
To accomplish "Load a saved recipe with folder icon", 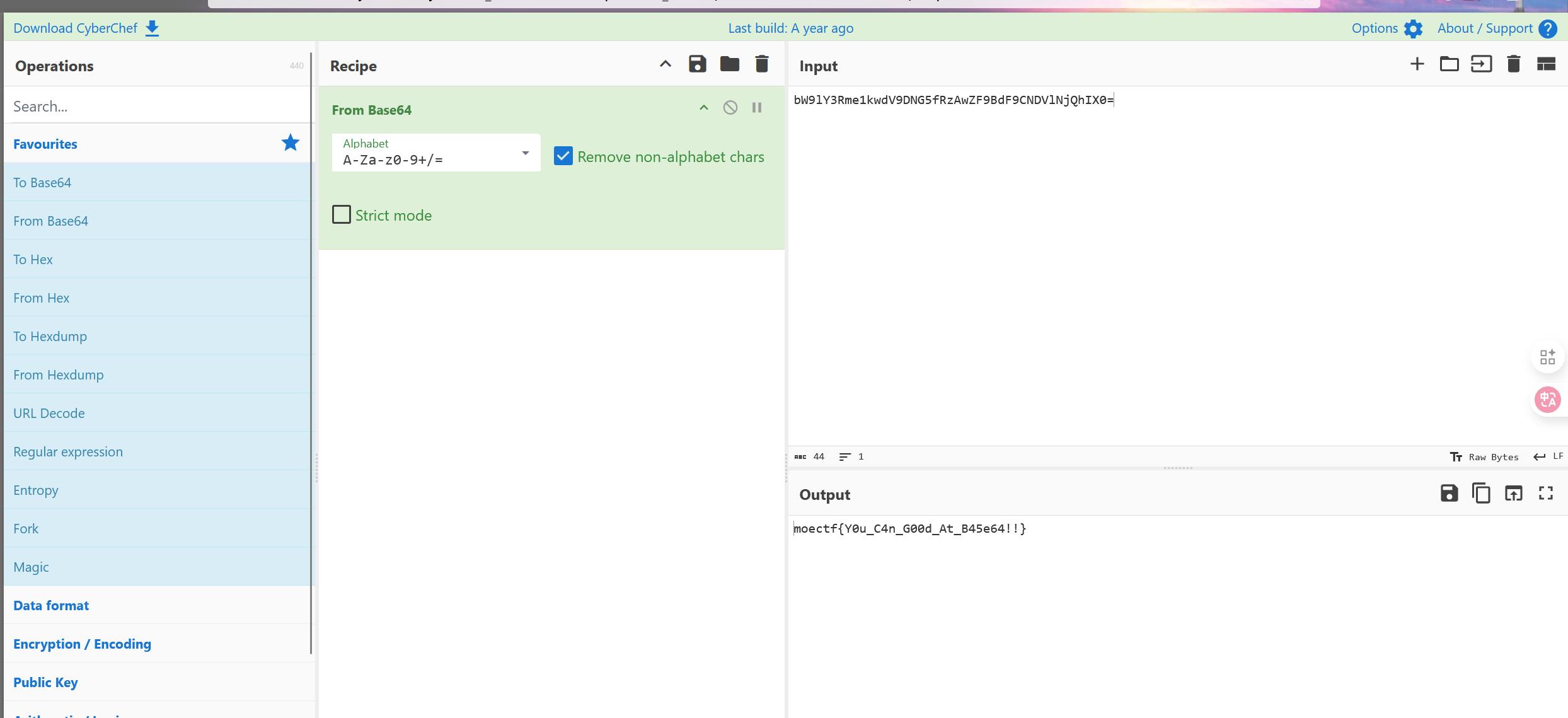I will coord(729,64).
